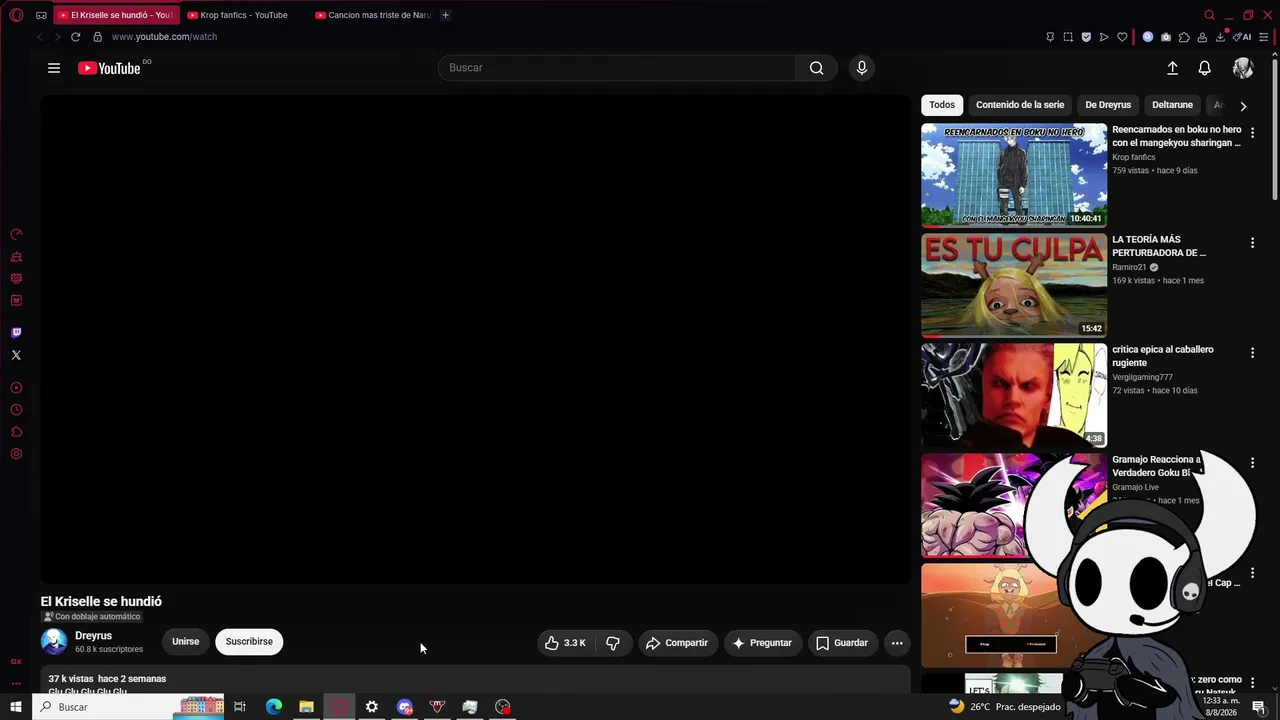
Task: Select the Contenido de la serie chip
Action: [1020, 105]
